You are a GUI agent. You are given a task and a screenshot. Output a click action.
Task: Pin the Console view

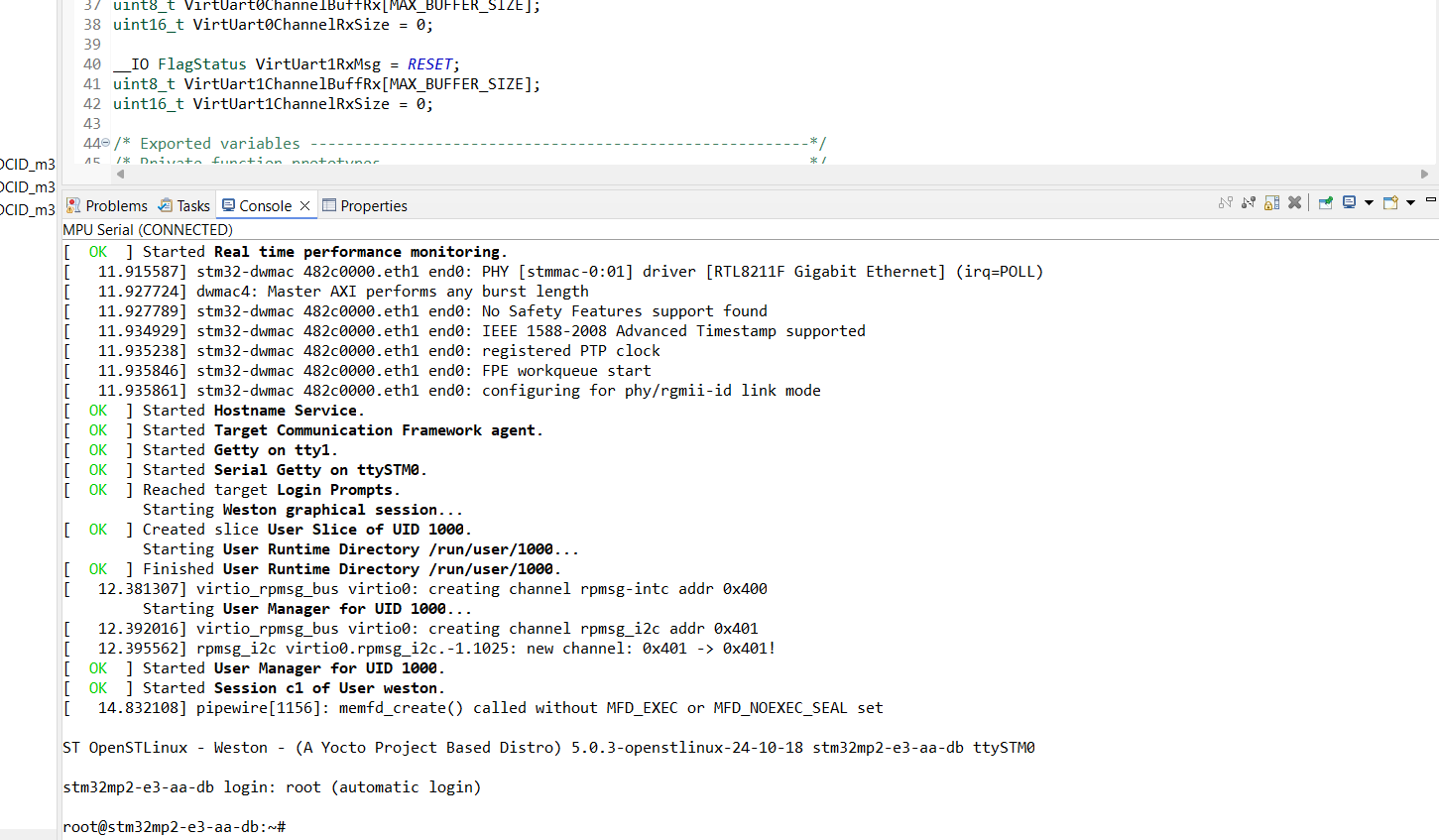1325,202
